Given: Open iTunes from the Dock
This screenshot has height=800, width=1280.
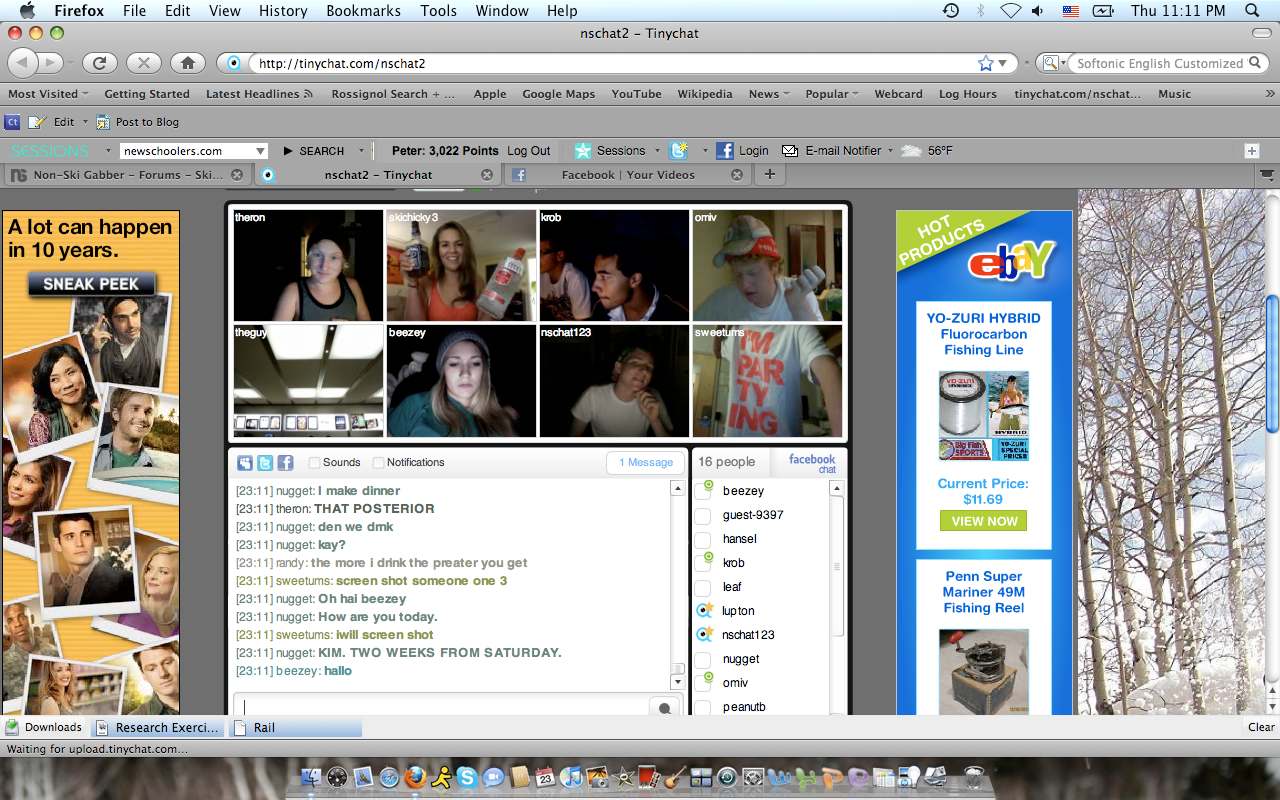Looking at the screenshot, I should point(571,777).
